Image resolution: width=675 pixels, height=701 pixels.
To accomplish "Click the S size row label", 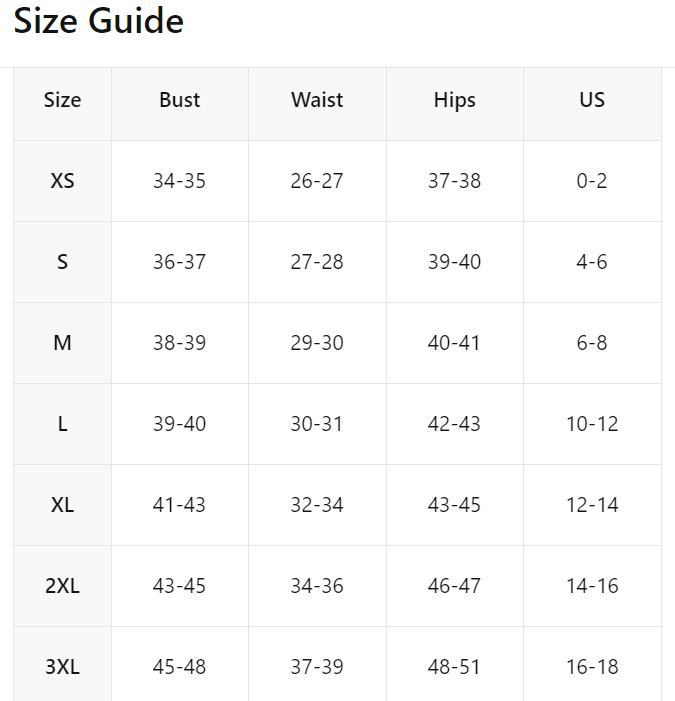I will click(x=62, y=262).
